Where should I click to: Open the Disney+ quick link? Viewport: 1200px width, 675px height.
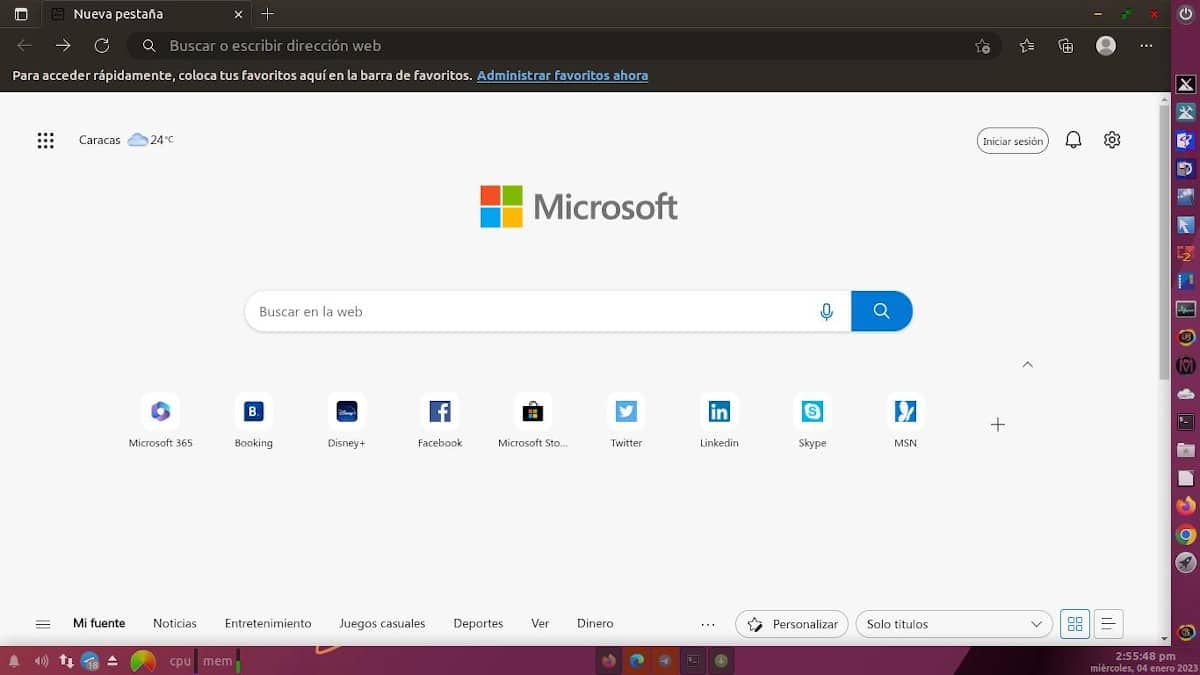347,411
